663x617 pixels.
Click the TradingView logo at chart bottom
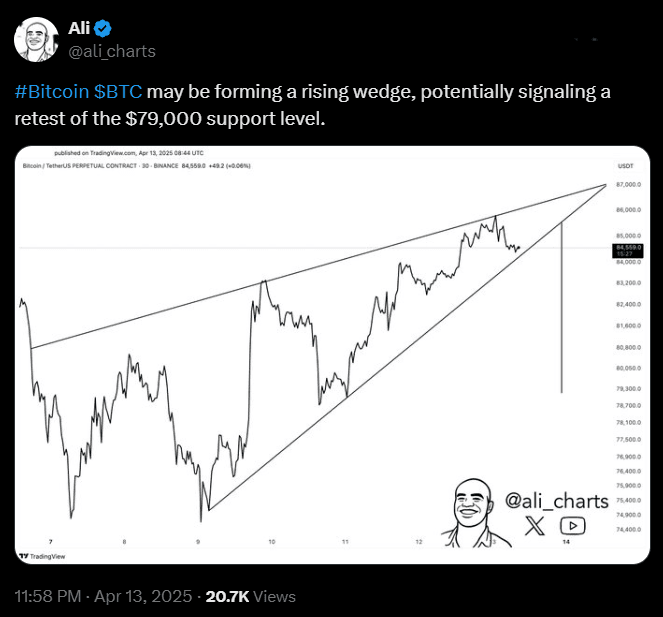42,556
